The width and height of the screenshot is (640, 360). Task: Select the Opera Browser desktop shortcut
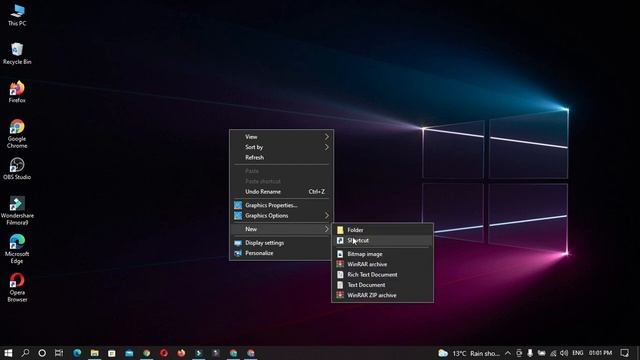pyautogui.click(x=17, y=287)
